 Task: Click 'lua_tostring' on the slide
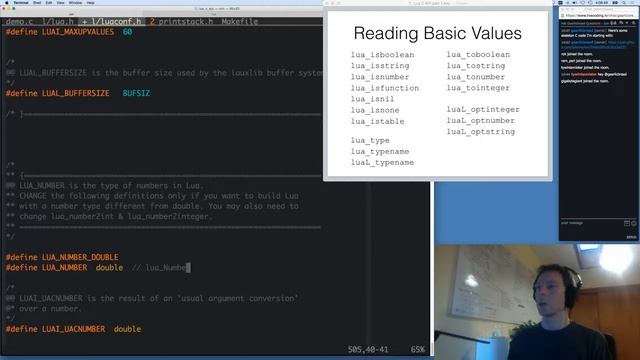476,66
